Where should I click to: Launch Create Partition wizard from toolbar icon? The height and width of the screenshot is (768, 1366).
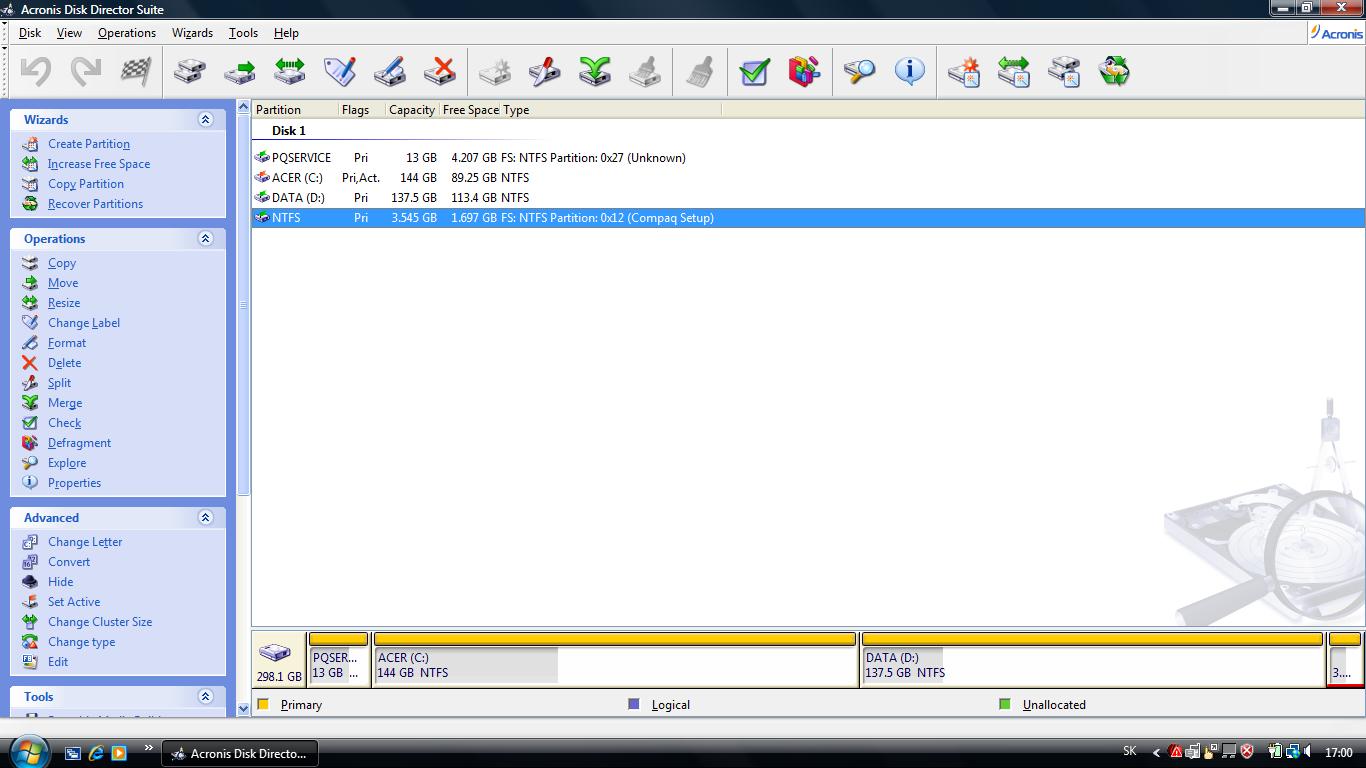pos(964,71)
